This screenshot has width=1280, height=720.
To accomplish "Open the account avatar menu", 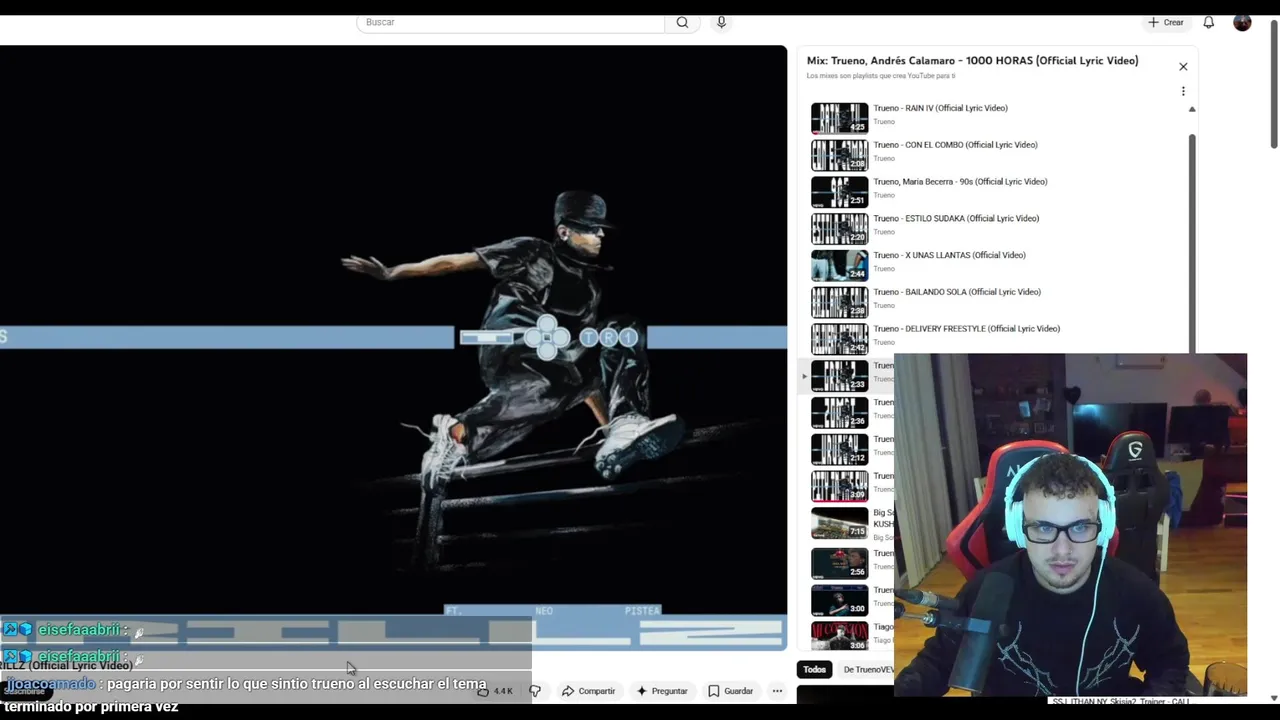I will (x=1242, y=22).
